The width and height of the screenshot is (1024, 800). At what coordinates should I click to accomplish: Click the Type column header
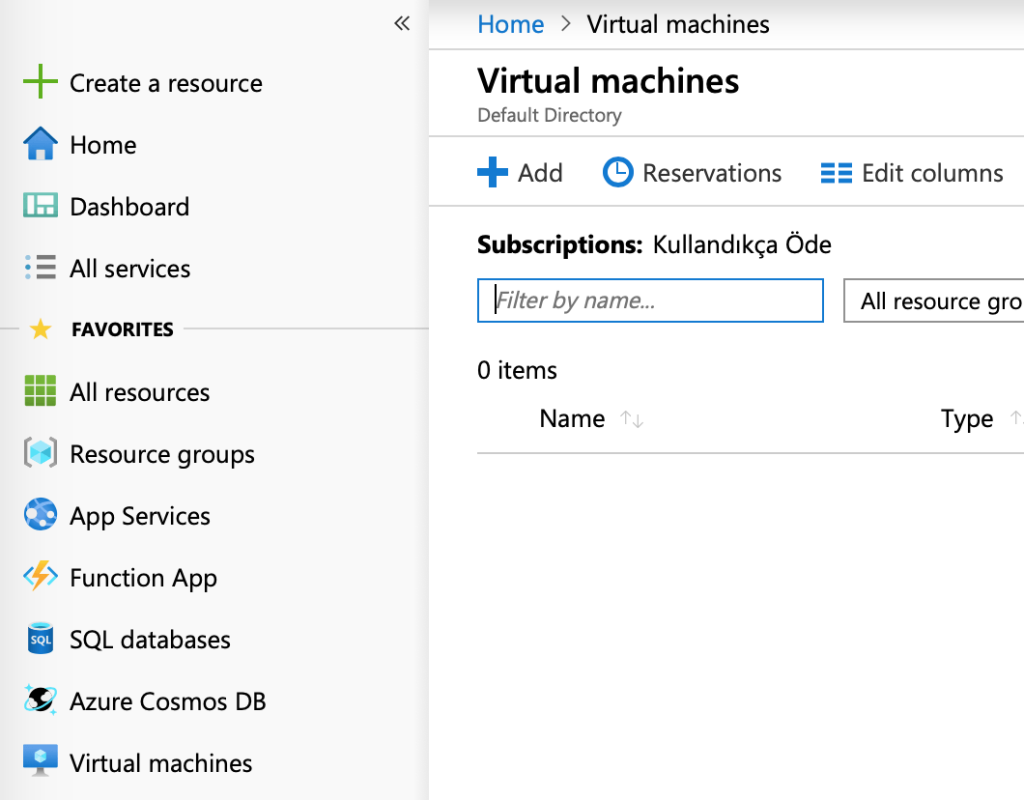(967, 419)
